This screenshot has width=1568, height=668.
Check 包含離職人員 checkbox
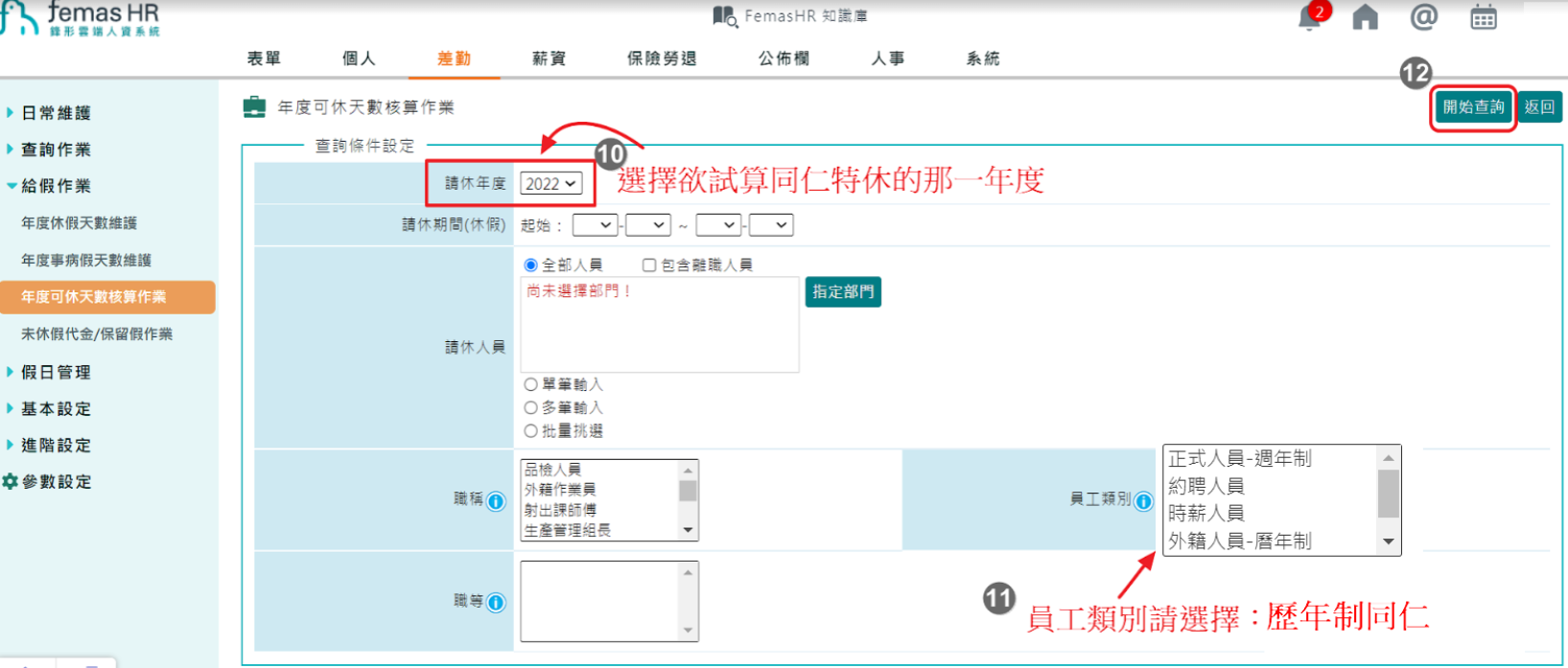[649, 265]
